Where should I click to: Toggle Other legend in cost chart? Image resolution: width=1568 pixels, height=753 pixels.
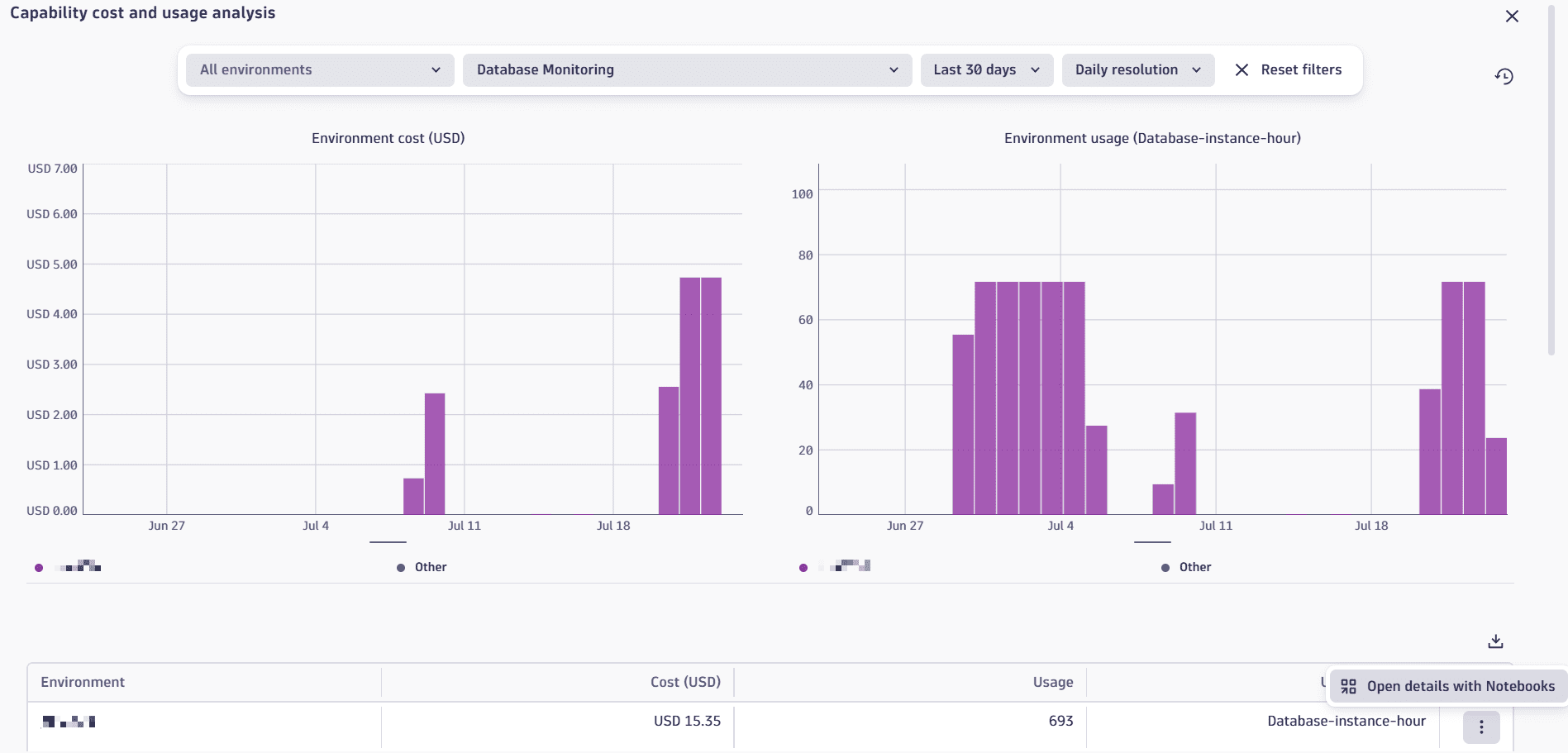(x=422, y=567)
